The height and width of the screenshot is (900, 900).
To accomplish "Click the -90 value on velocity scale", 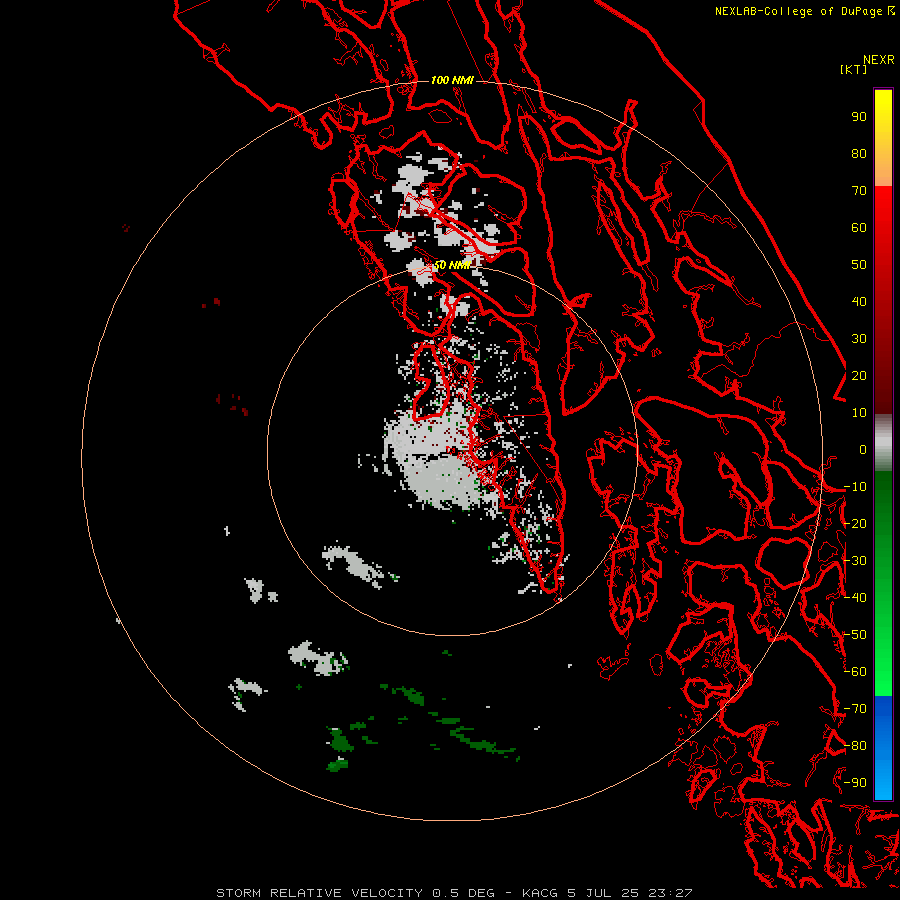I will 855,783.
